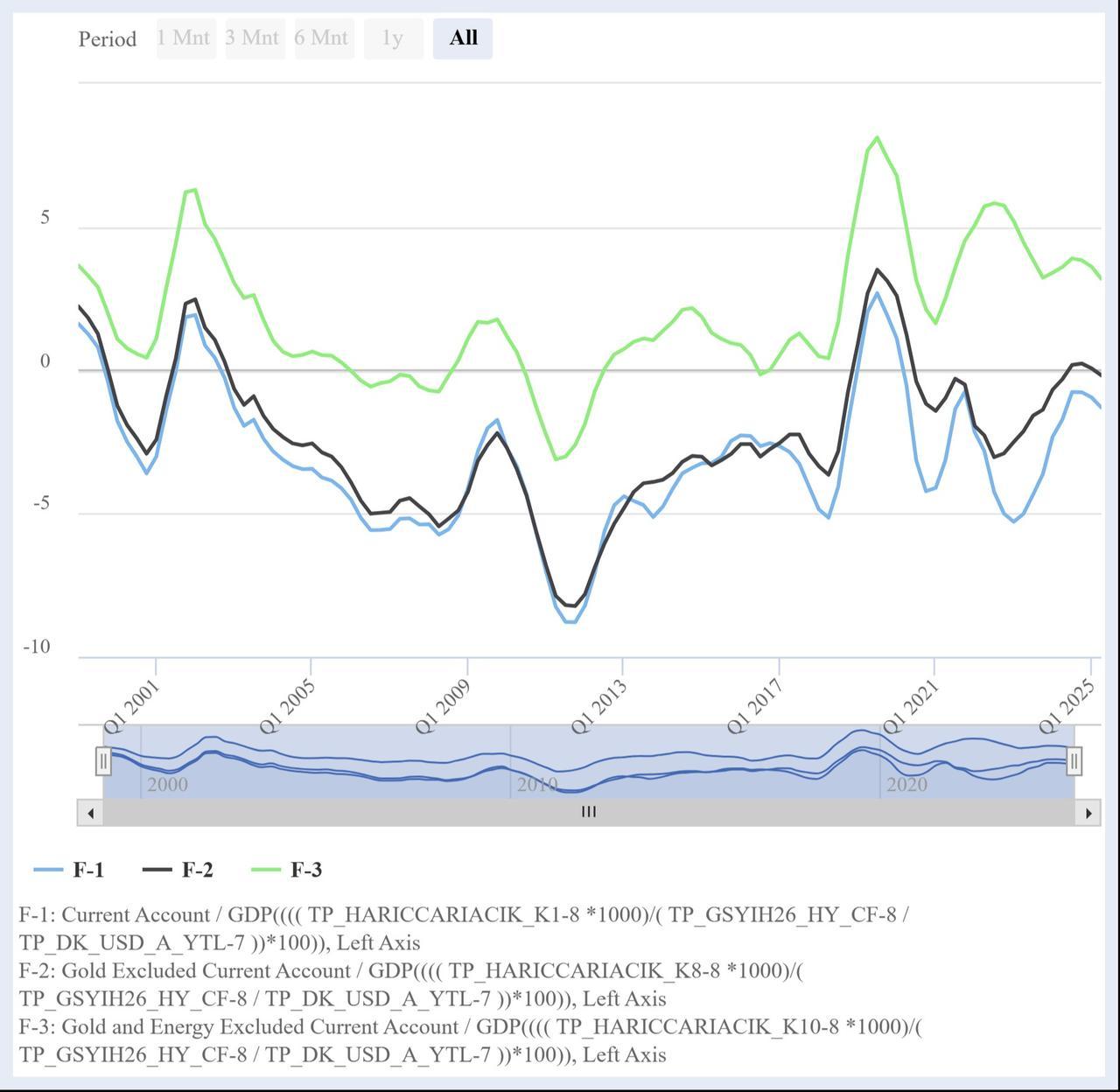The height and width of the screenshot is (1092, 1120).
Task: Click the Q1 2013 axis label
Action: [x=599, y=707]
